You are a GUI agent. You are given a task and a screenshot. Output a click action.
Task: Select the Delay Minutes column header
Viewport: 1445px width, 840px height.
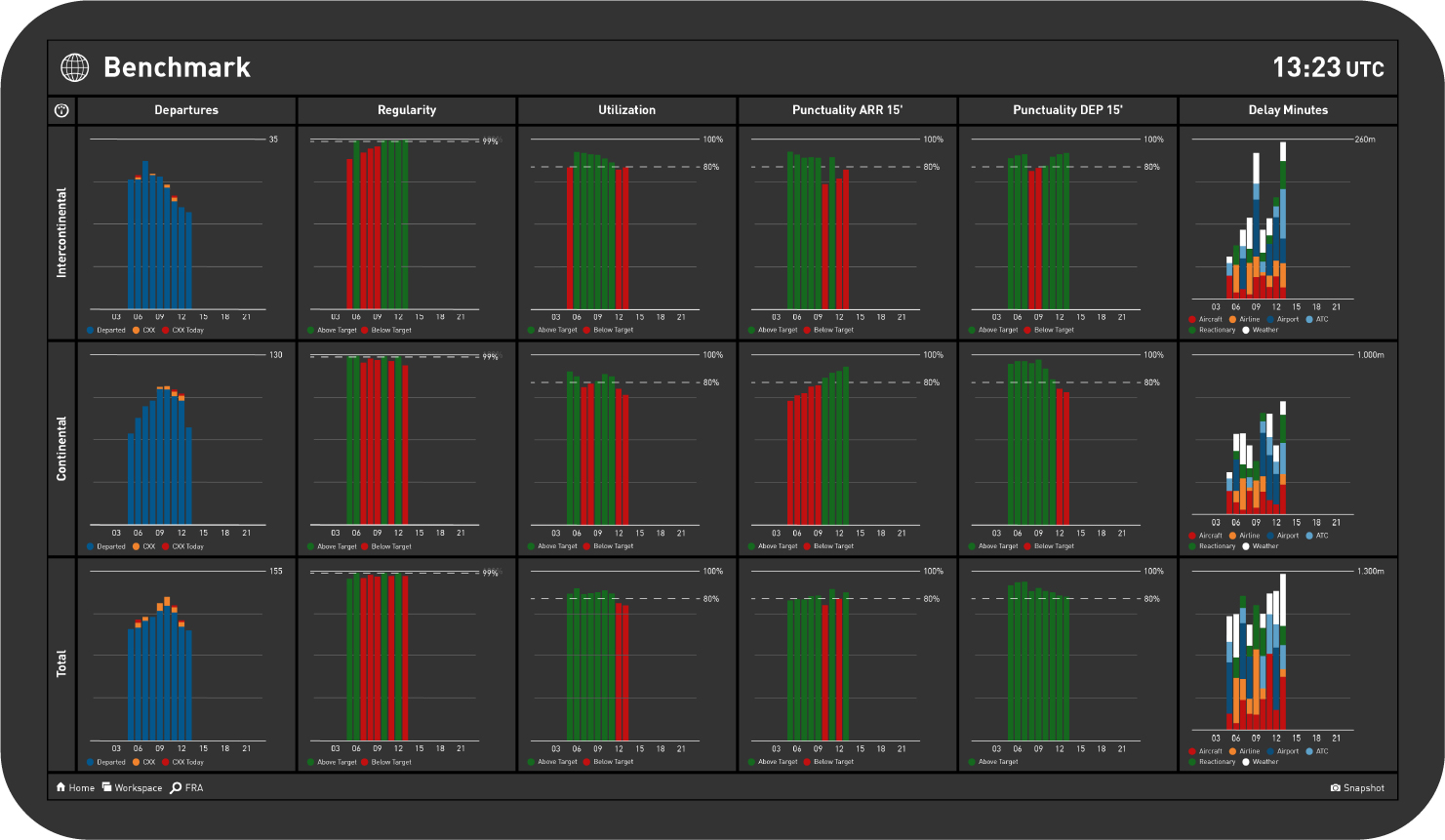(1288, 110)
